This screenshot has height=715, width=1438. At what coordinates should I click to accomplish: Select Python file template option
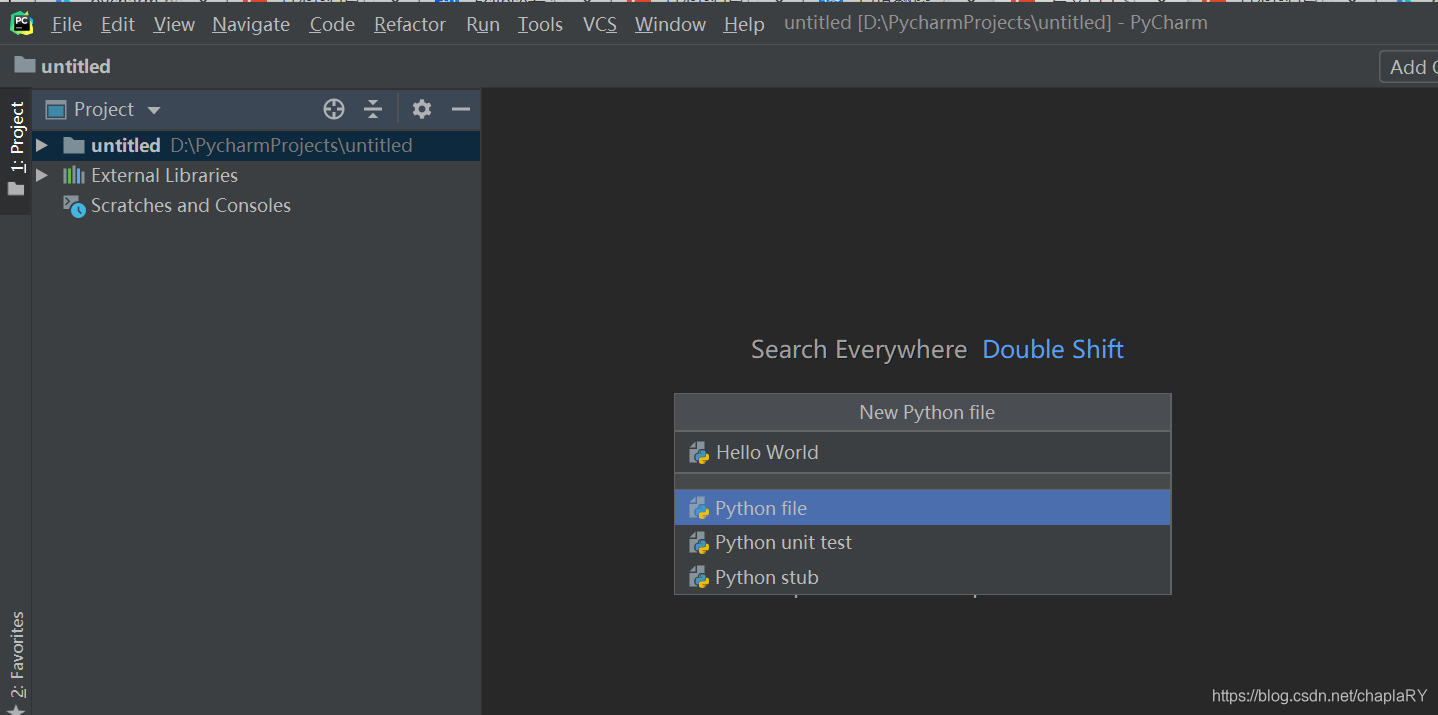click(x=922, y=508)
